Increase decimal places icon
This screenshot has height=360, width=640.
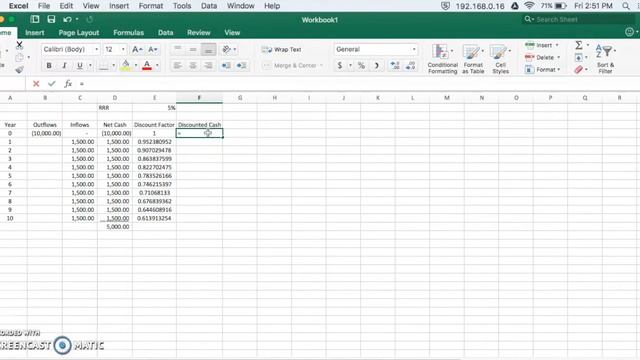[x=395, y=65]
